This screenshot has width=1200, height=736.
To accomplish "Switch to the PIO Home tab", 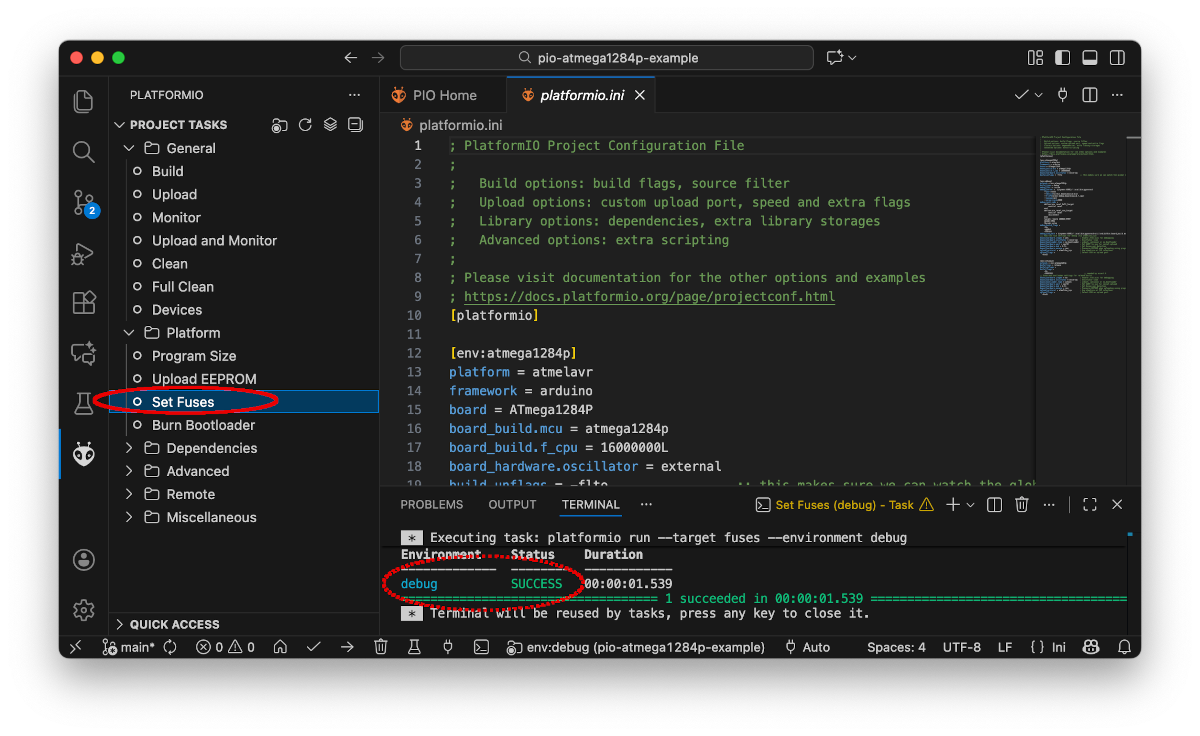I will coord(443,95).
